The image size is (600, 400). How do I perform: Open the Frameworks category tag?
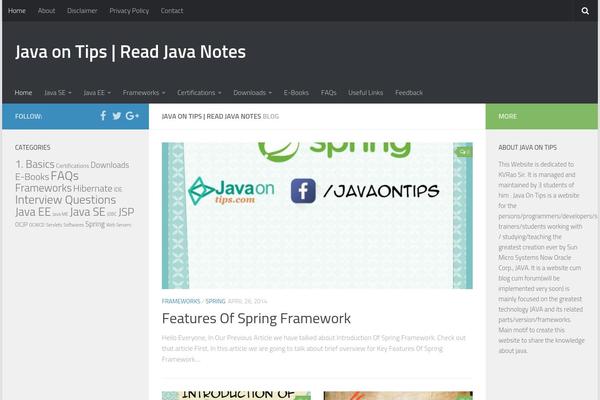tap(43, 188)
